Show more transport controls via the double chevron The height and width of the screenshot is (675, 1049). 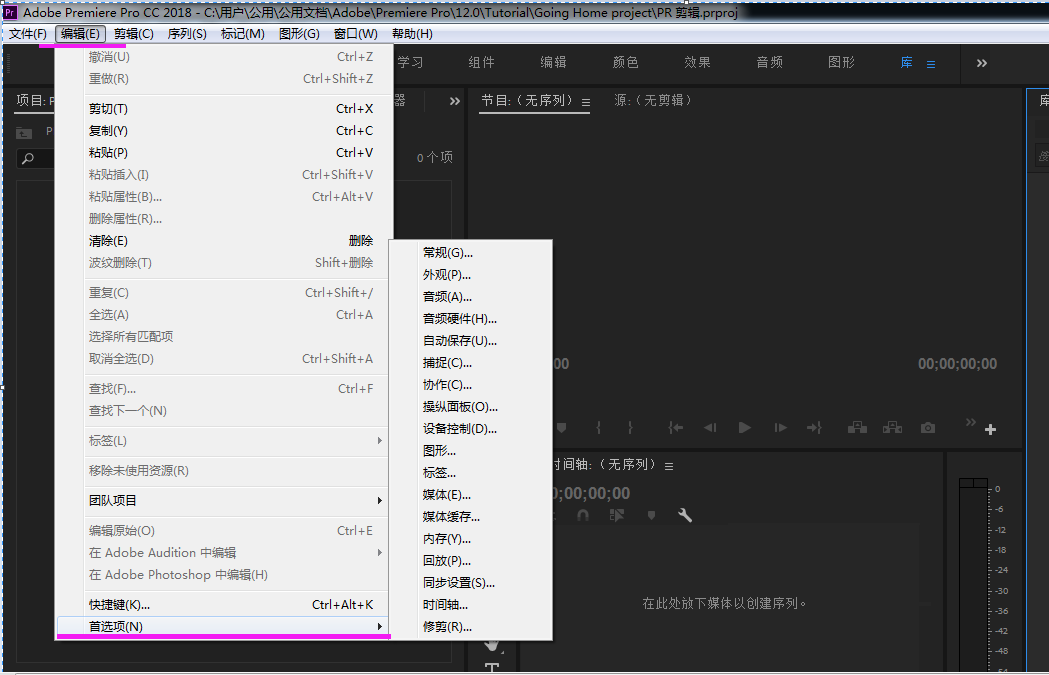click(x=971, y=422)
